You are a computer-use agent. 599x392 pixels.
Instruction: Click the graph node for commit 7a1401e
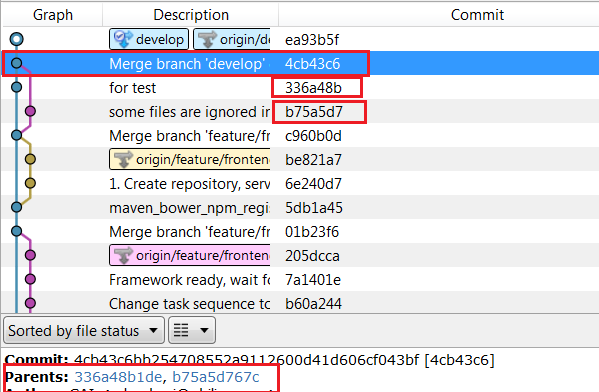pyautogui.click(x=30, y=279)
